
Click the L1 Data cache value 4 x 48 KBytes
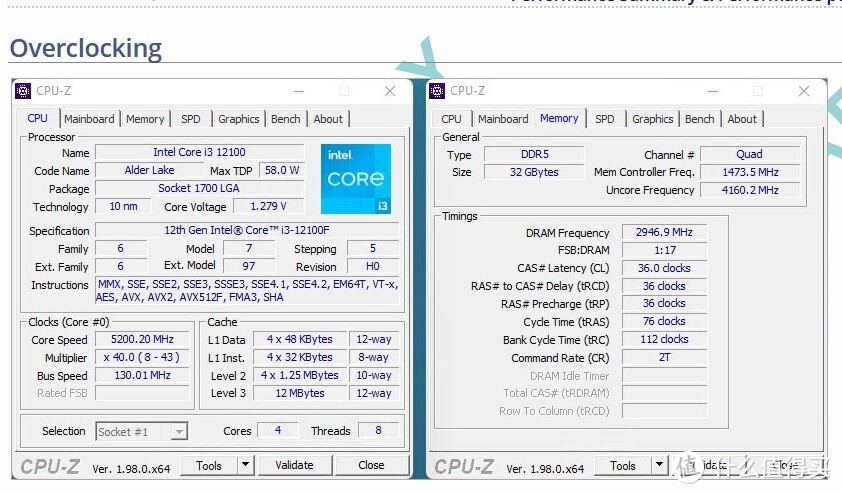coord(300,339)
